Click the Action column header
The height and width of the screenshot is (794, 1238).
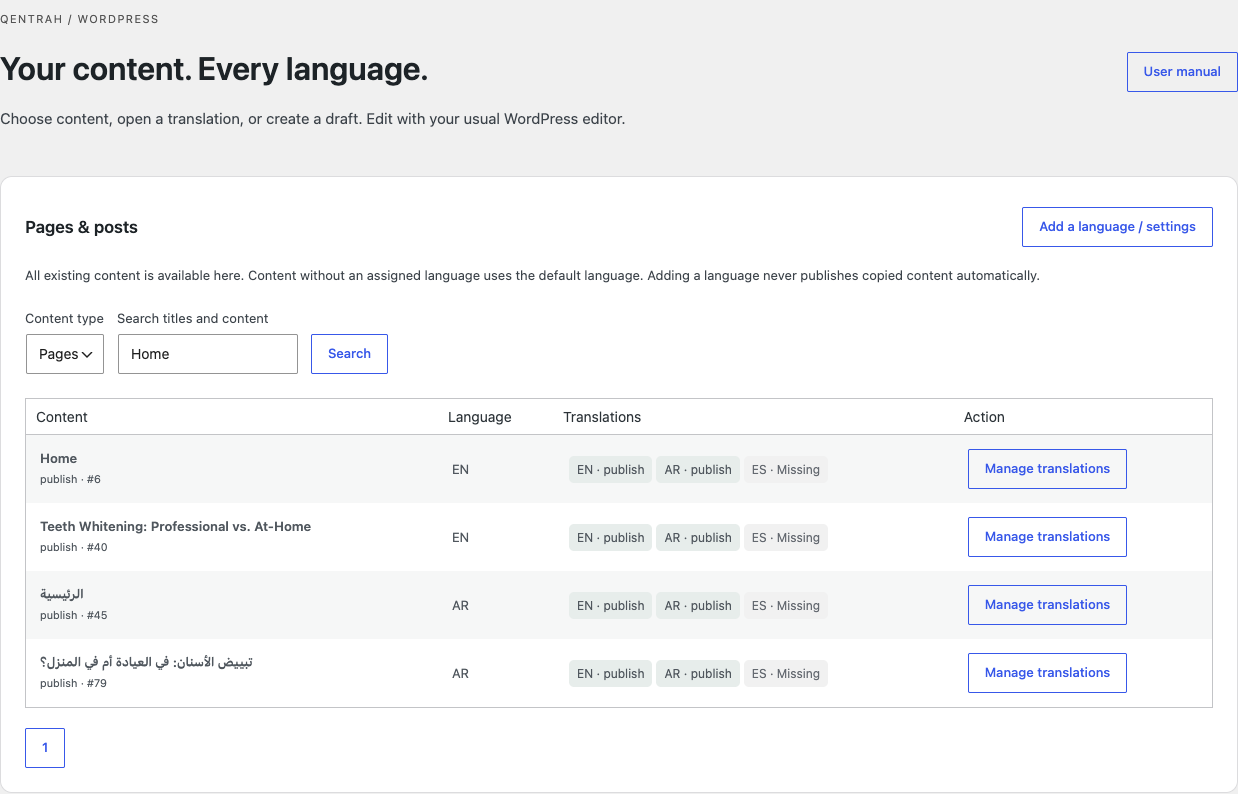pyautogui.click(x=984, y=417)
